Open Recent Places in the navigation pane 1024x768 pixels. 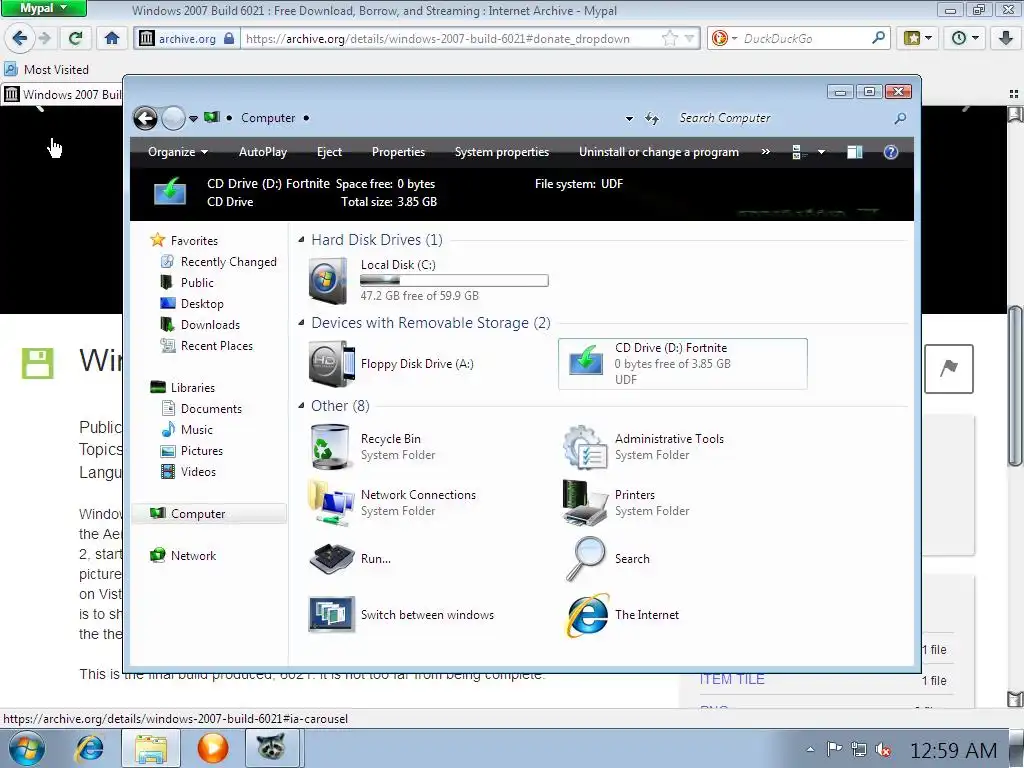click(x=216, y=345)
